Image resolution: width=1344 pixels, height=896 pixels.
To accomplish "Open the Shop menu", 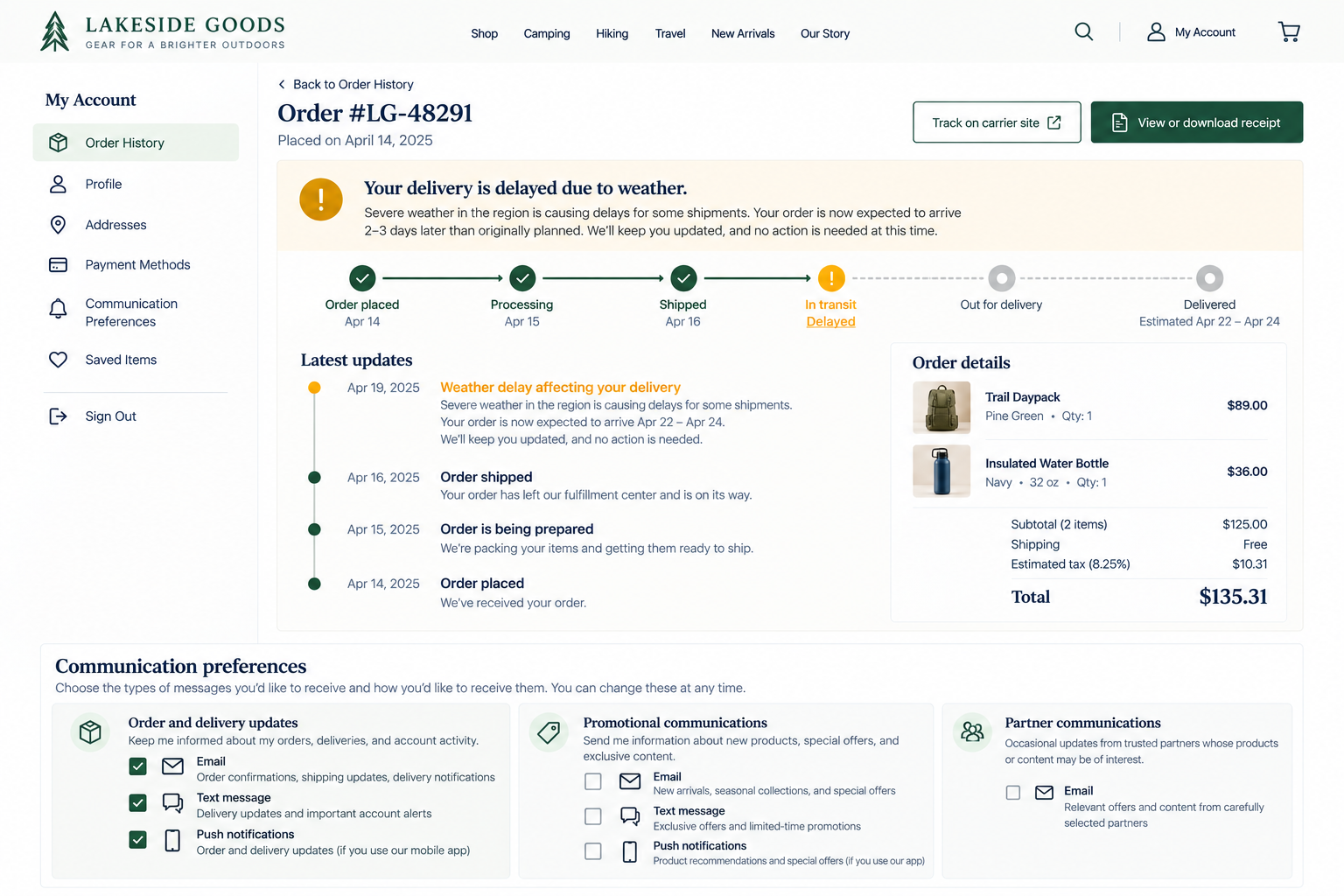I will (484, 33).
